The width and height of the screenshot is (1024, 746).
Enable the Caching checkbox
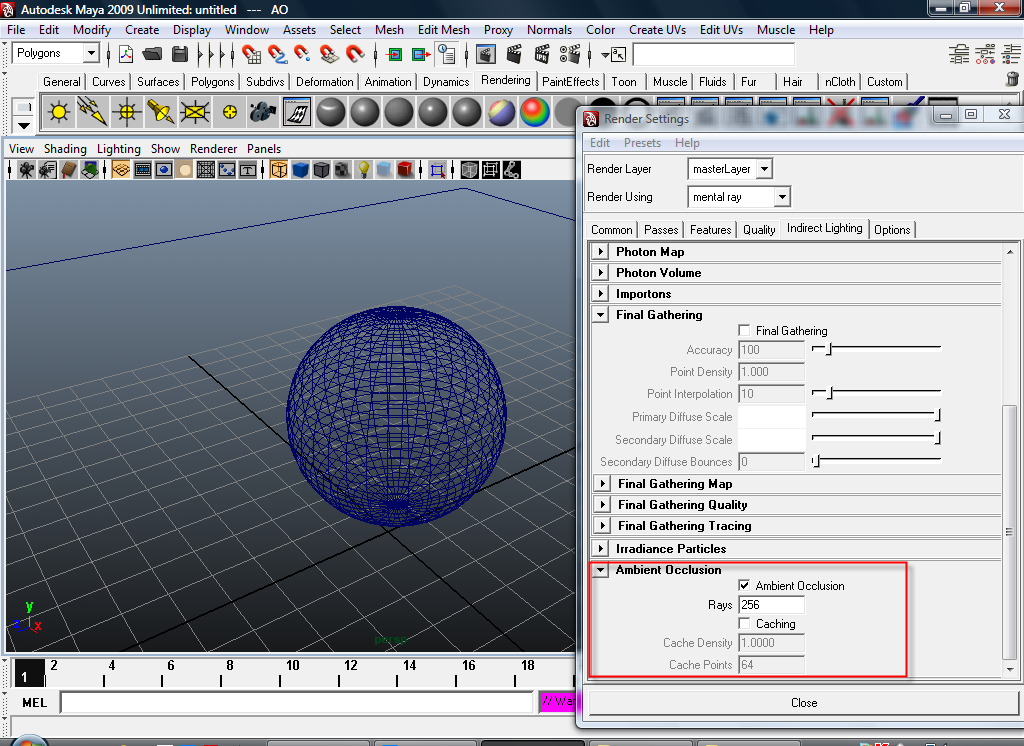pyautogui.click(x=744, y=623)
